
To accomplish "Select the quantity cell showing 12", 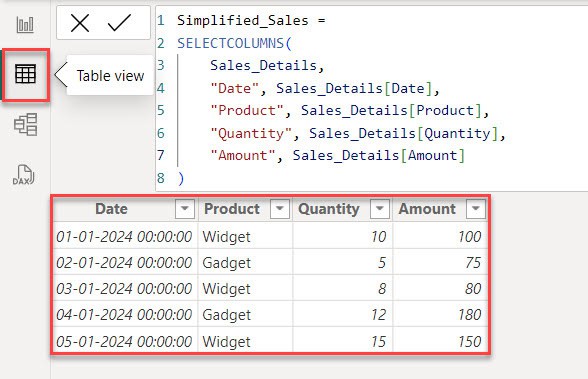I will click(x=342, y=315).
